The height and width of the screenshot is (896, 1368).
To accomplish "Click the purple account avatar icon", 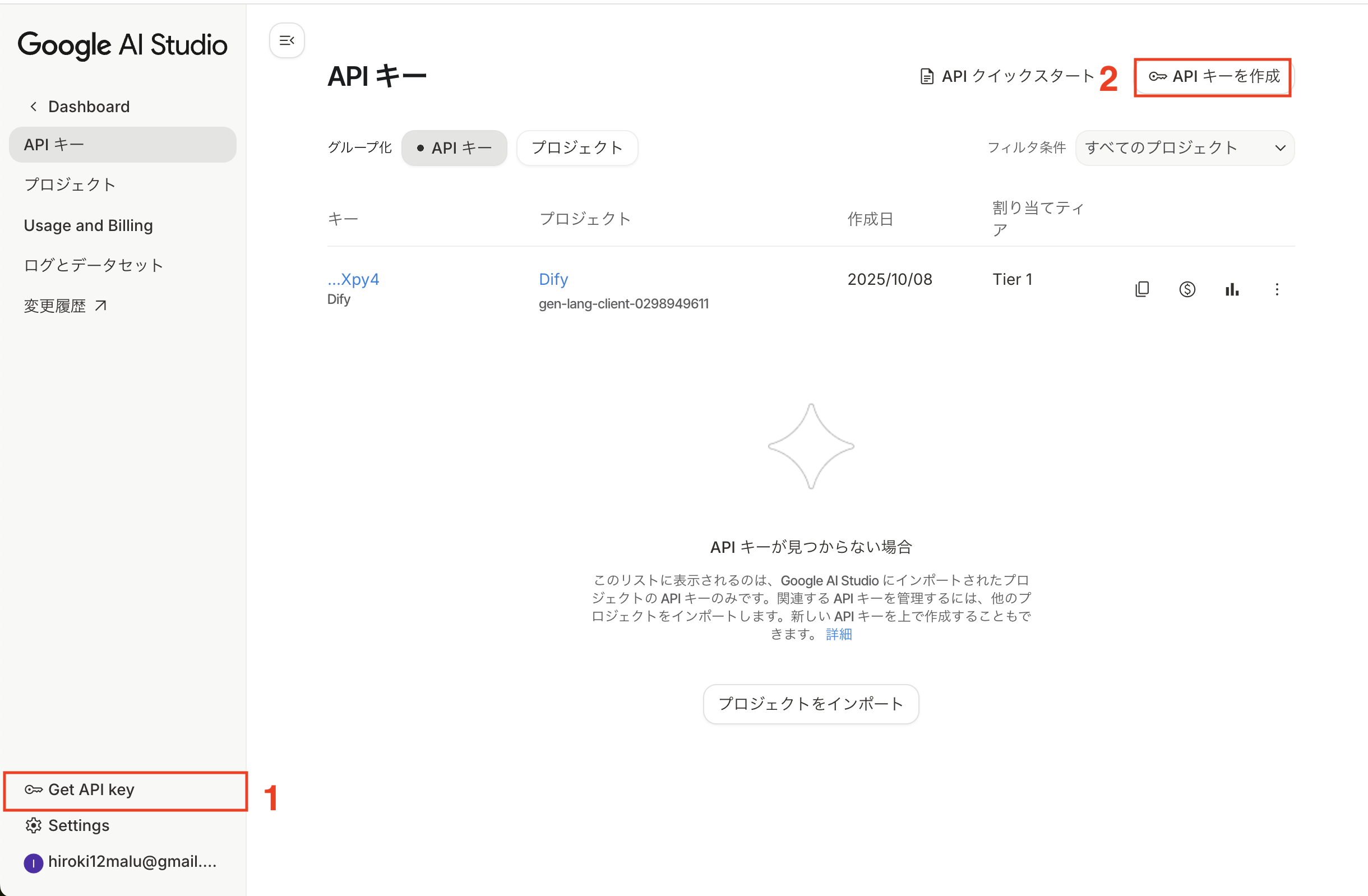I will point(33,862).
